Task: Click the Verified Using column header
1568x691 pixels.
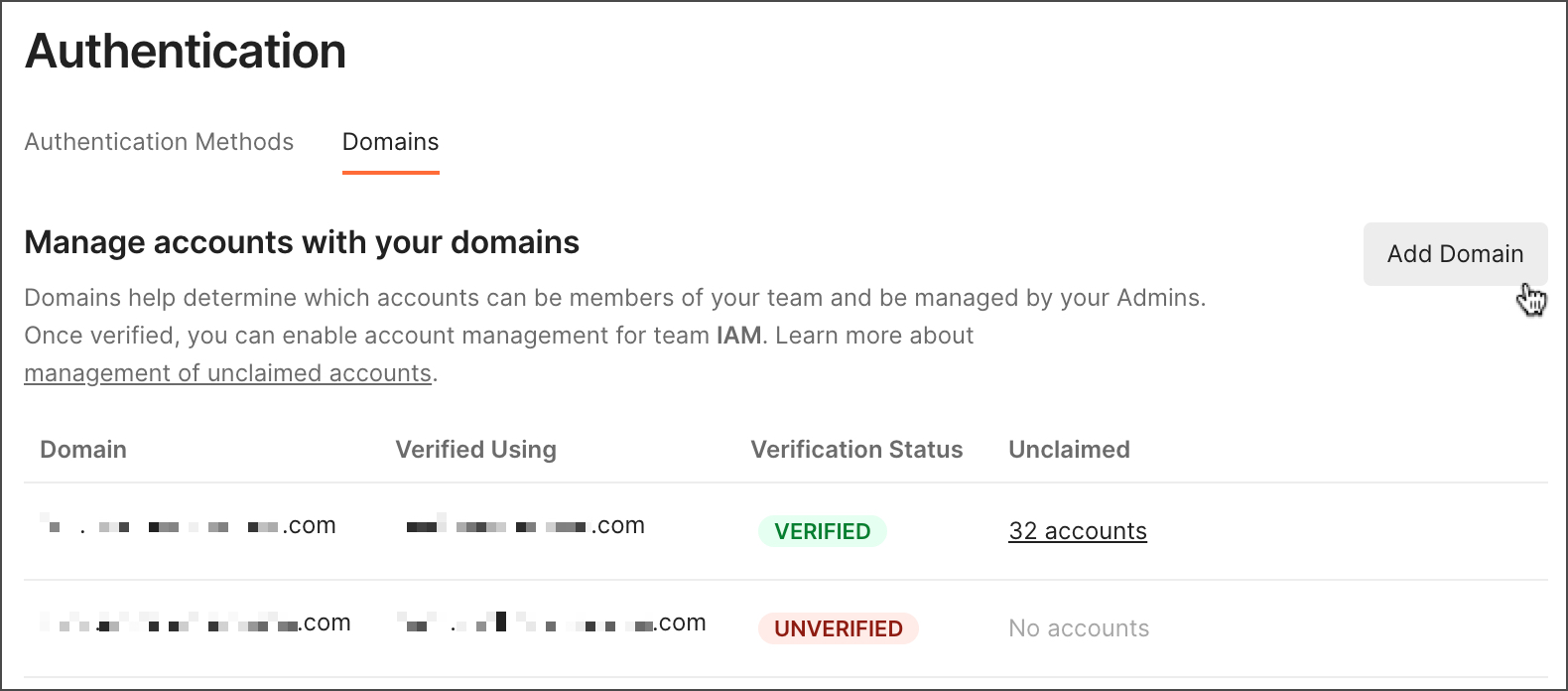Action: click(x=476, y=449)
